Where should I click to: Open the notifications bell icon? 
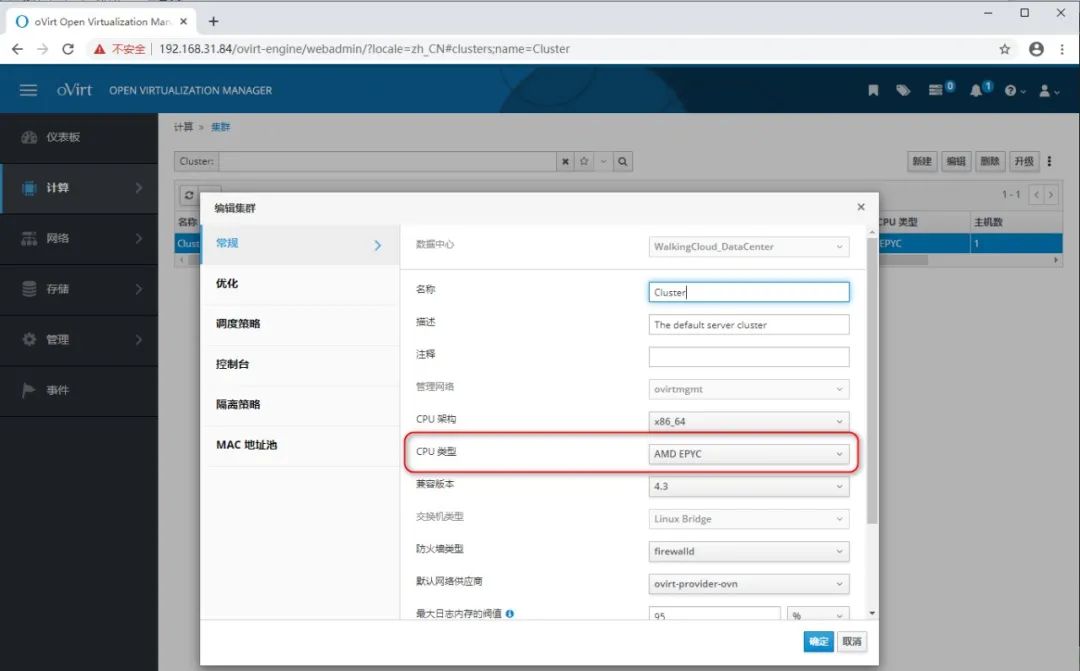(976, 90)
